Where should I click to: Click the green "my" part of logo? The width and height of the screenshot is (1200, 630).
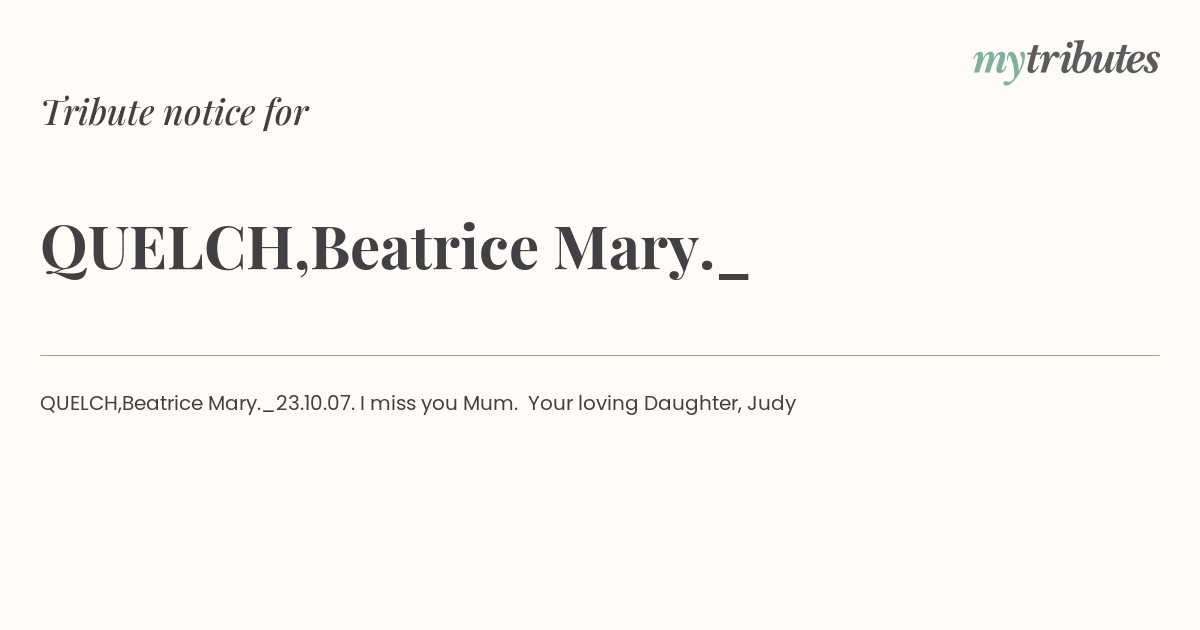click(x=999, y=64)
